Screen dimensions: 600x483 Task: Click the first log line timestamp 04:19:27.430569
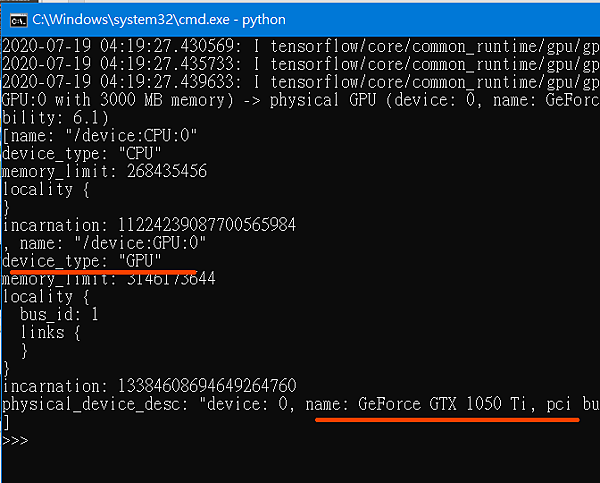(x=171, y=46)
